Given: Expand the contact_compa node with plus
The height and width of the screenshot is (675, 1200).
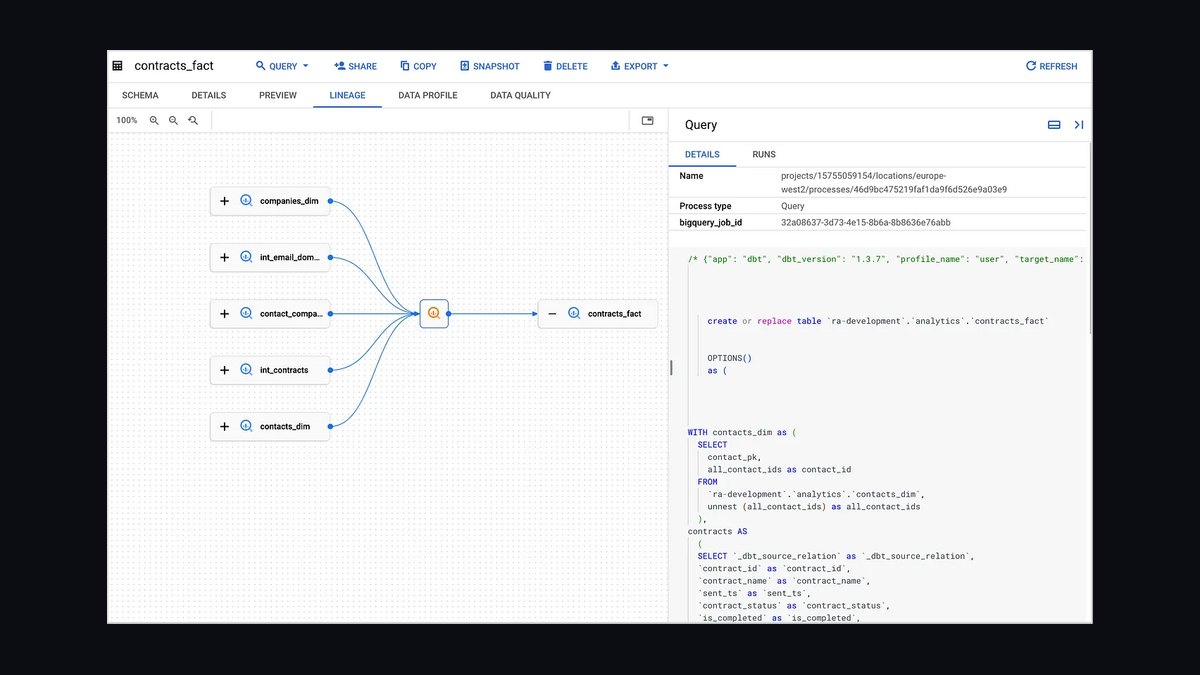Looking at the screenshot, I should (x=224, y=314).
